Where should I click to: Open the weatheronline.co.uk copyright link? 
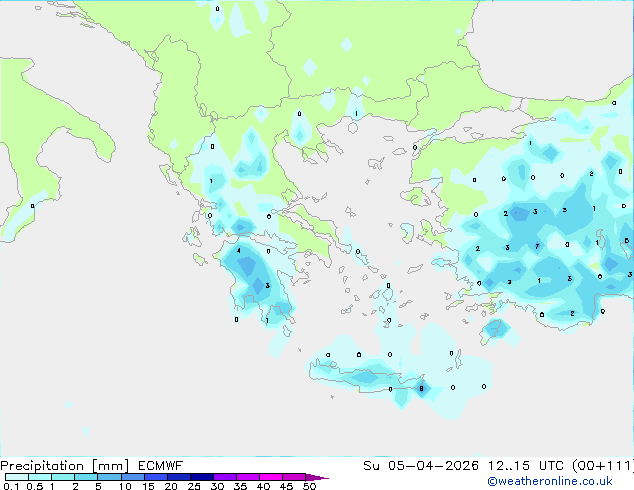tap(550, 481)
